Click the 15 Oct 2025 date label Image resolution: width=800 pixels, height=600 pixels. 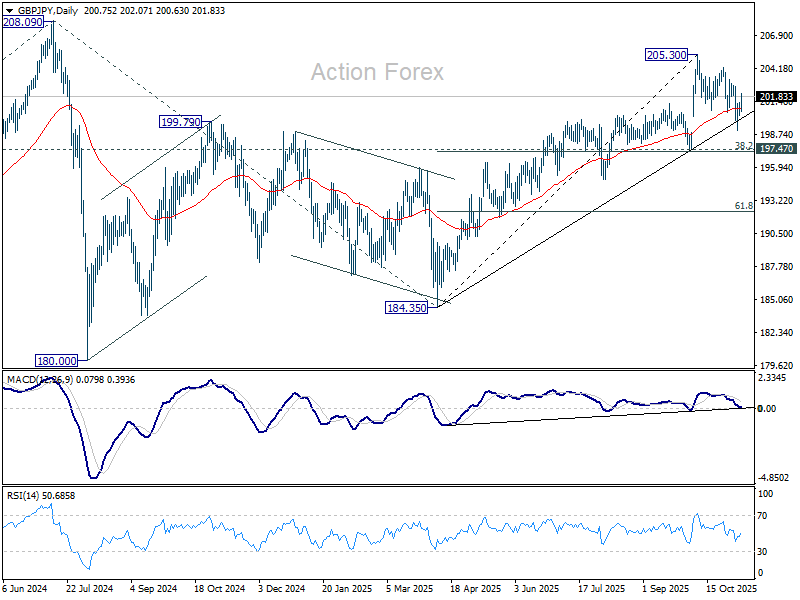coord(731,588)
